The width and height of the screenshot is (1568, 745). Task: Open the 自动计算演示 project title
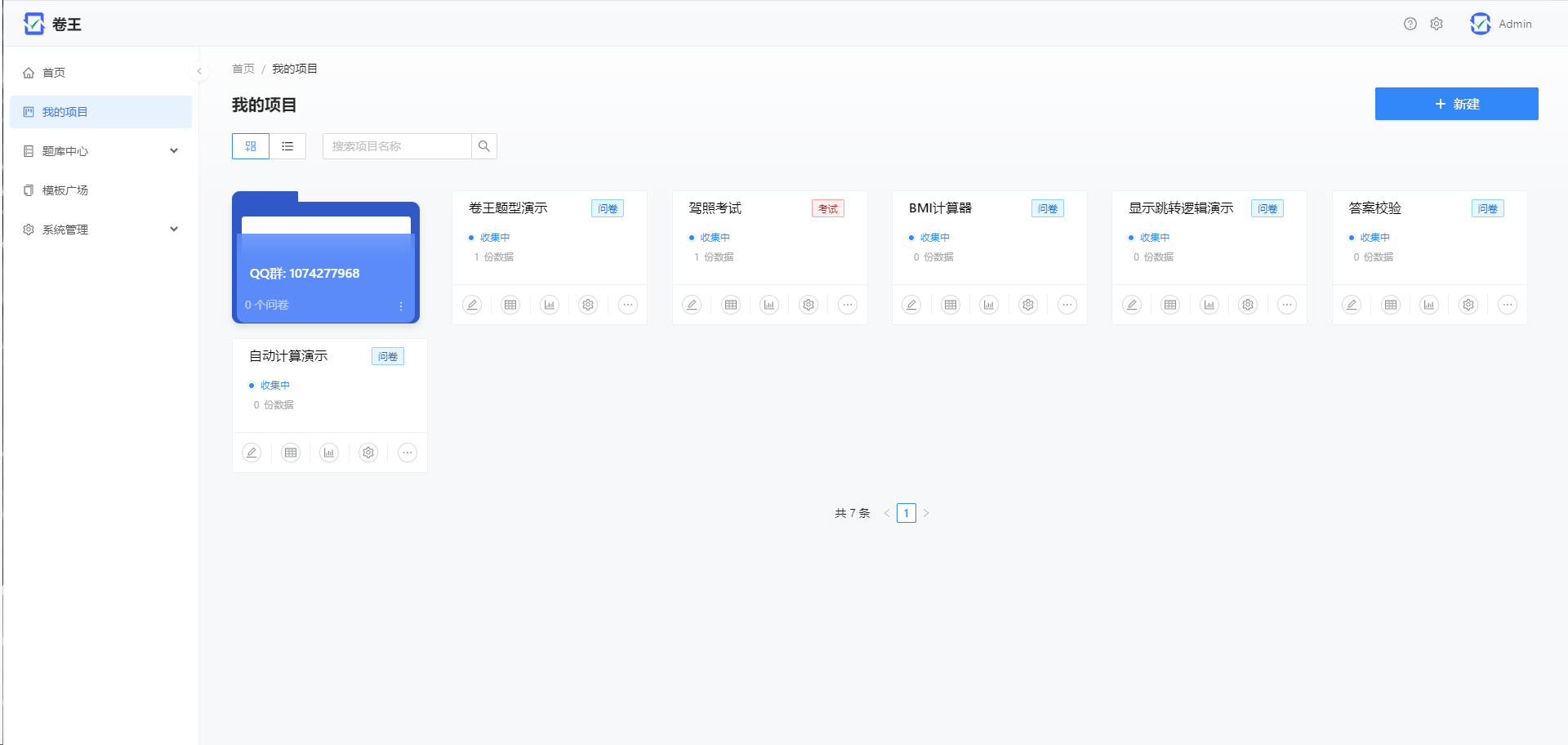288,356
